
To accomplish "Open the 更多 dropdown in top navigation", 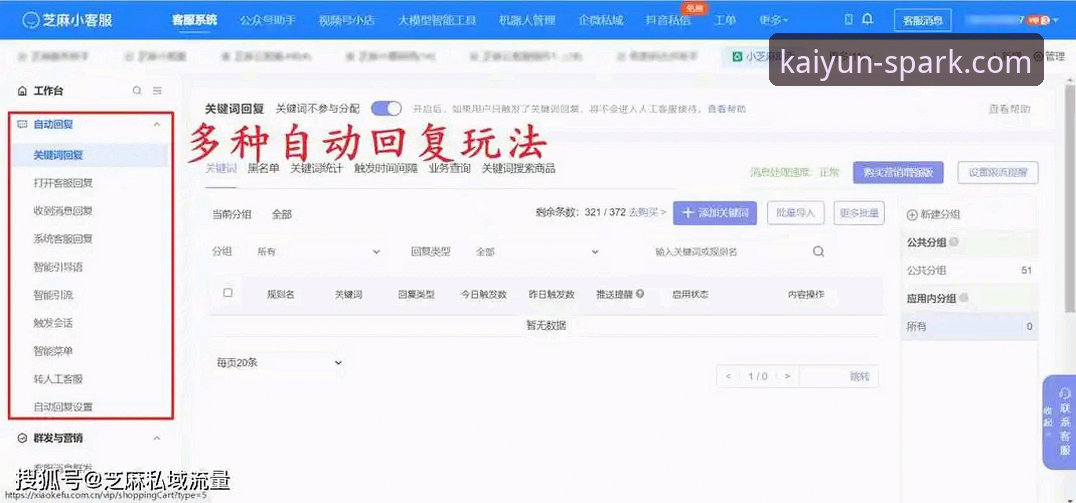I will 773,20.
